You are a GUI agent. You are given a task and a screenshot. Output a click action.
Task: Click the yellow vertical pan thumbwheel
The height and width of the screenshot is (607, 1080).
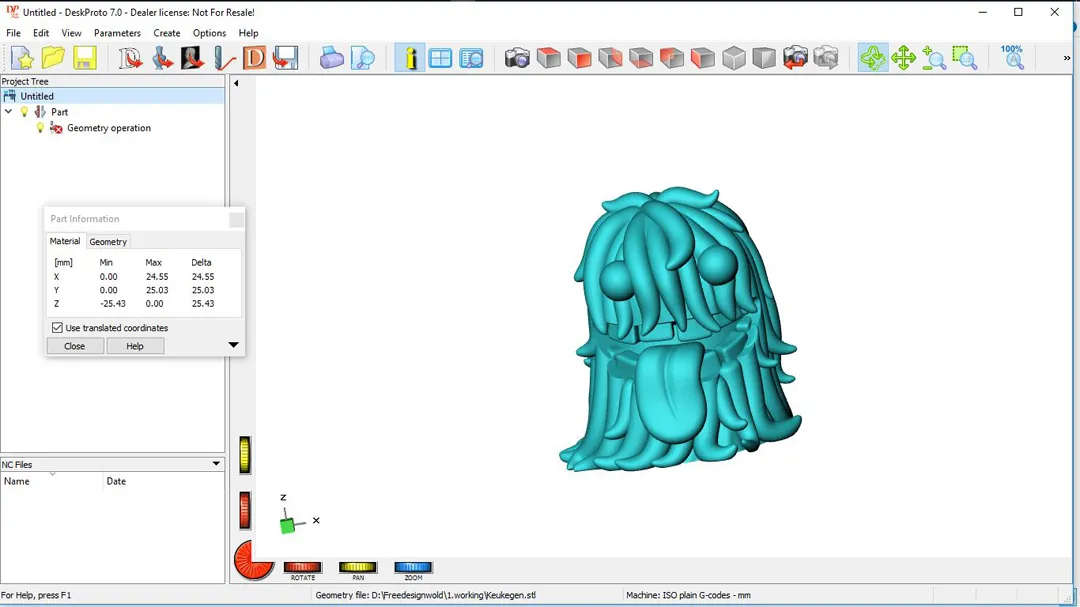pos(245,455)
